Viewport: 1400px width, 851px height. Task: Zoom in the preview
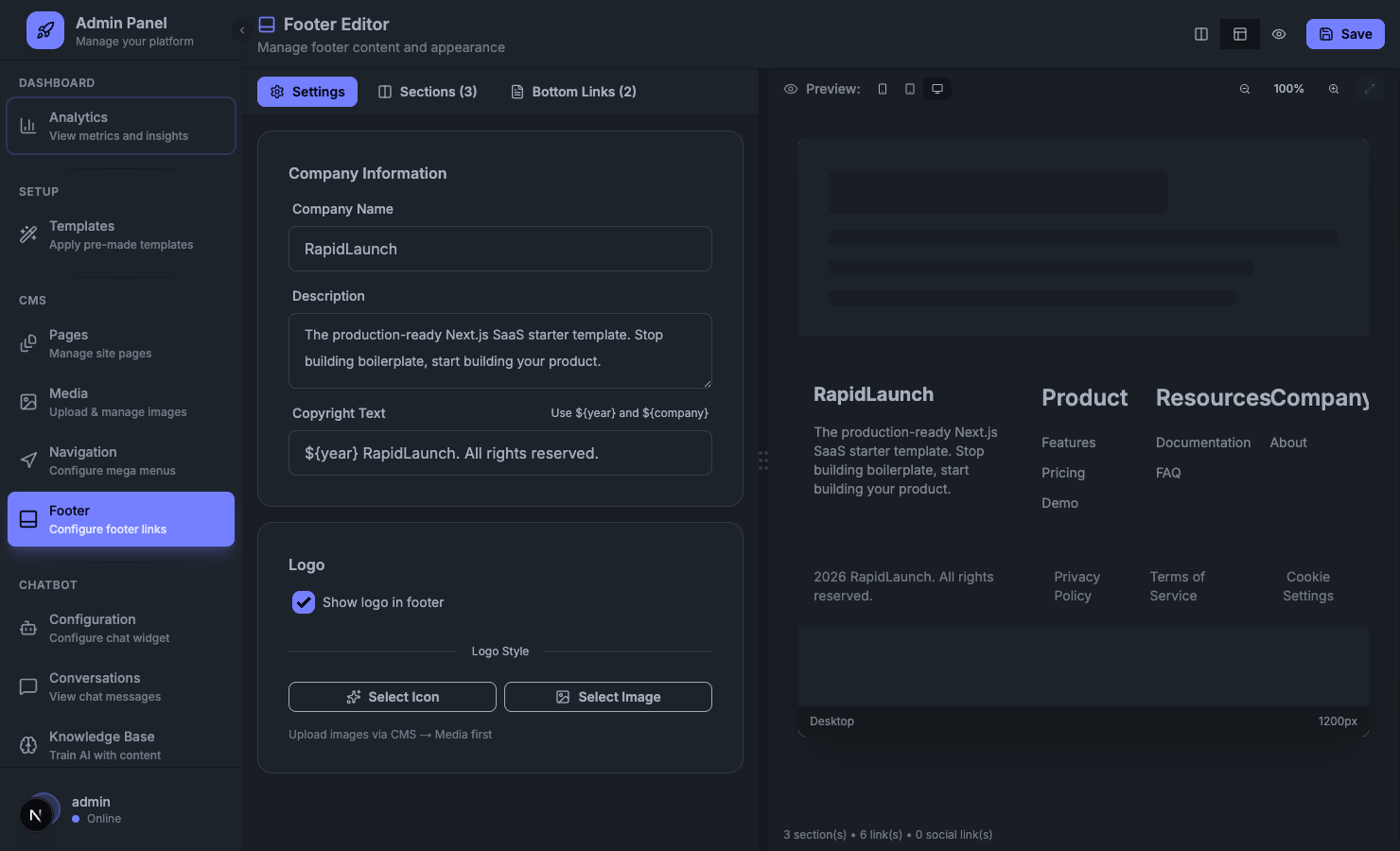1334,89
